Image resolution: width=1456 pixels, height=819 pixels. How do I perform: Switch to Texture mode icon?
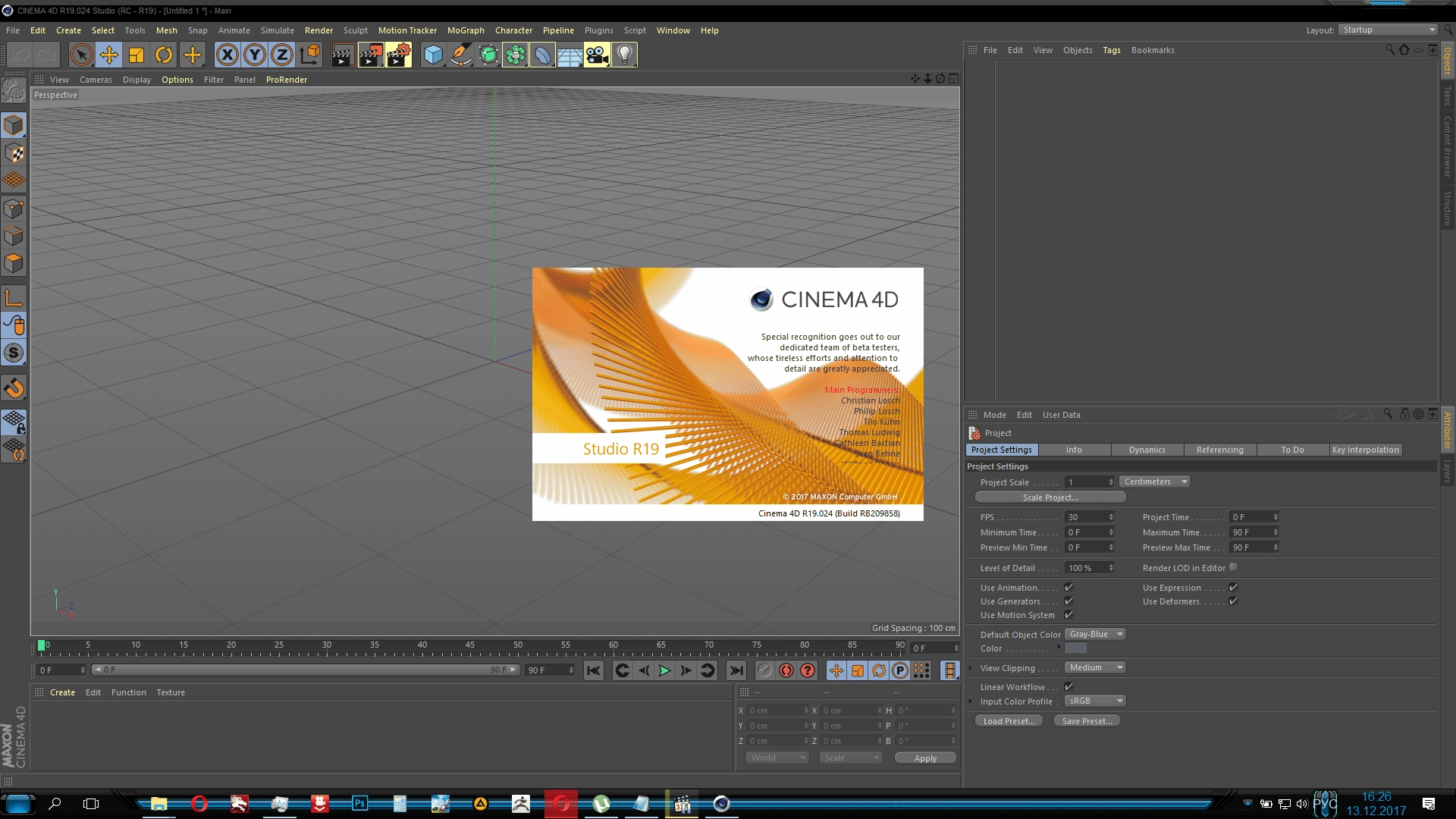click(14, 152)
